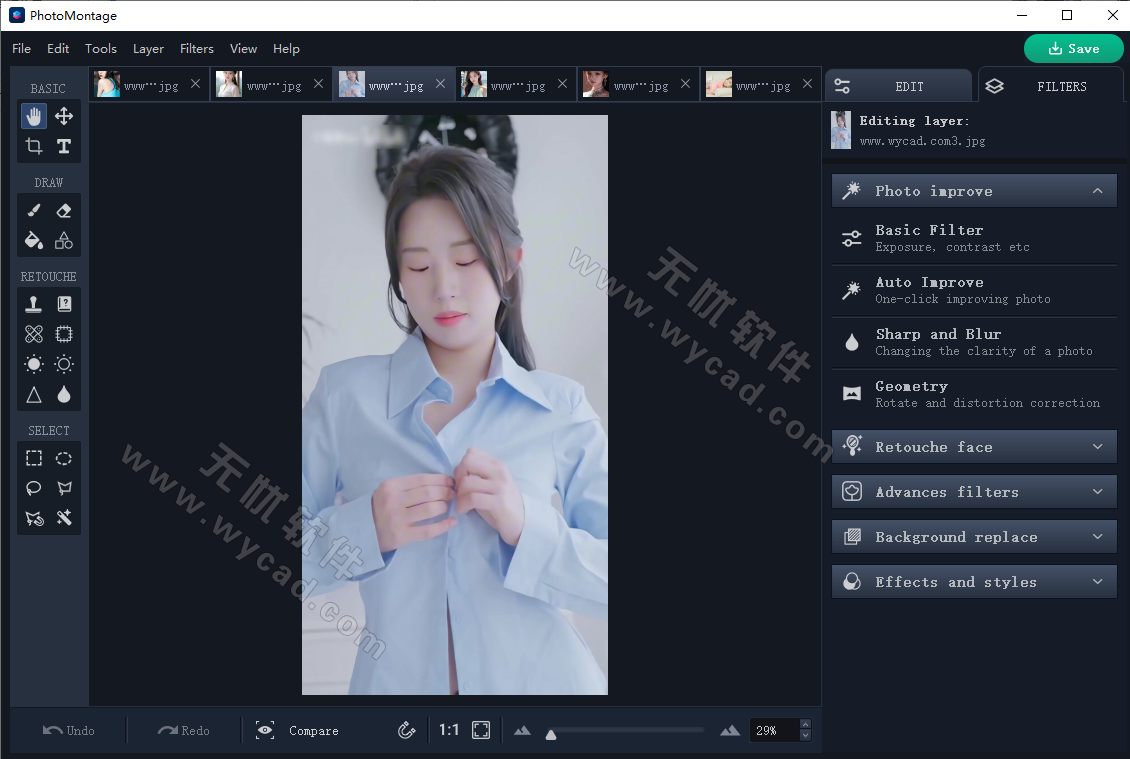Collapse the Photo improve section
Viewport: 1130px width, 759px height.
coord(973,190)
